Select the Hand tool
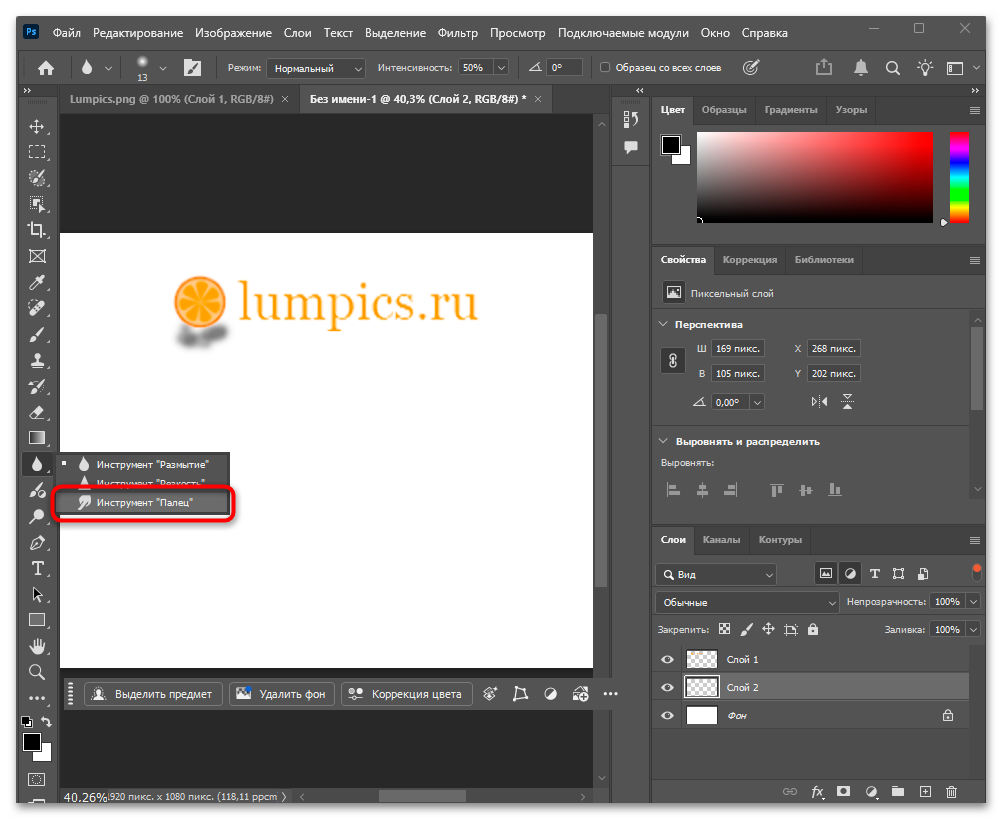 click(37, 646)
